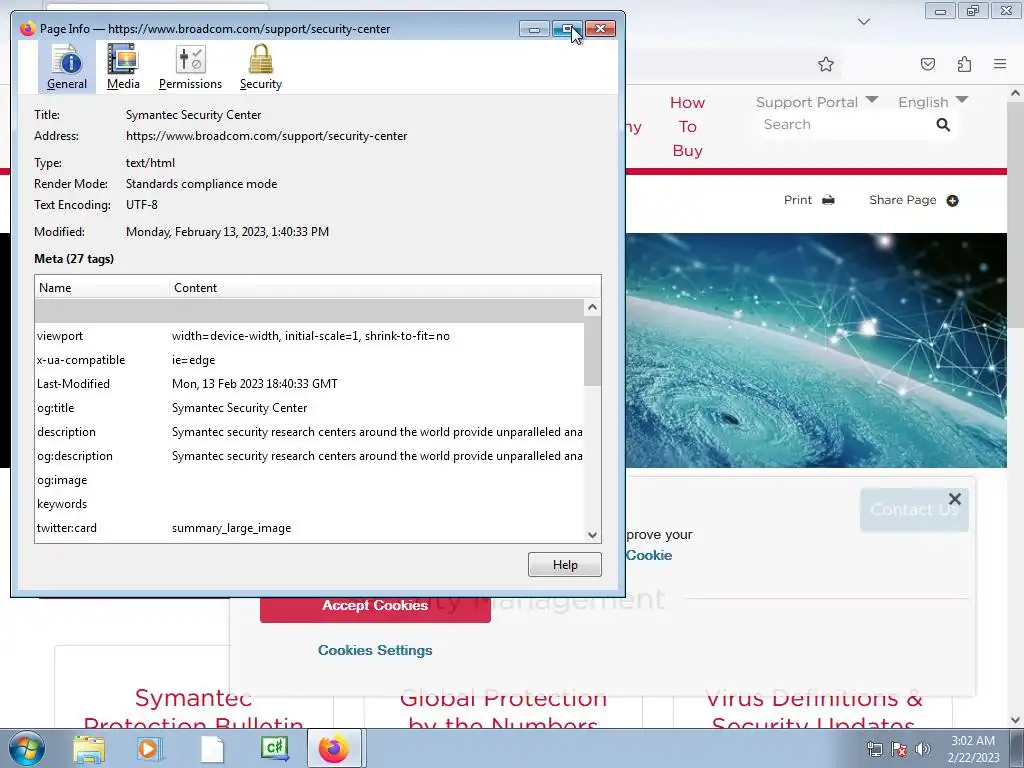Click the Firefox icon in Page Info titlebar

[27, 29]
